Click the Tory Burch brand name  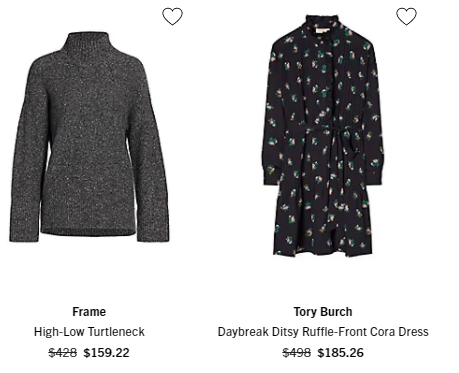323,312
